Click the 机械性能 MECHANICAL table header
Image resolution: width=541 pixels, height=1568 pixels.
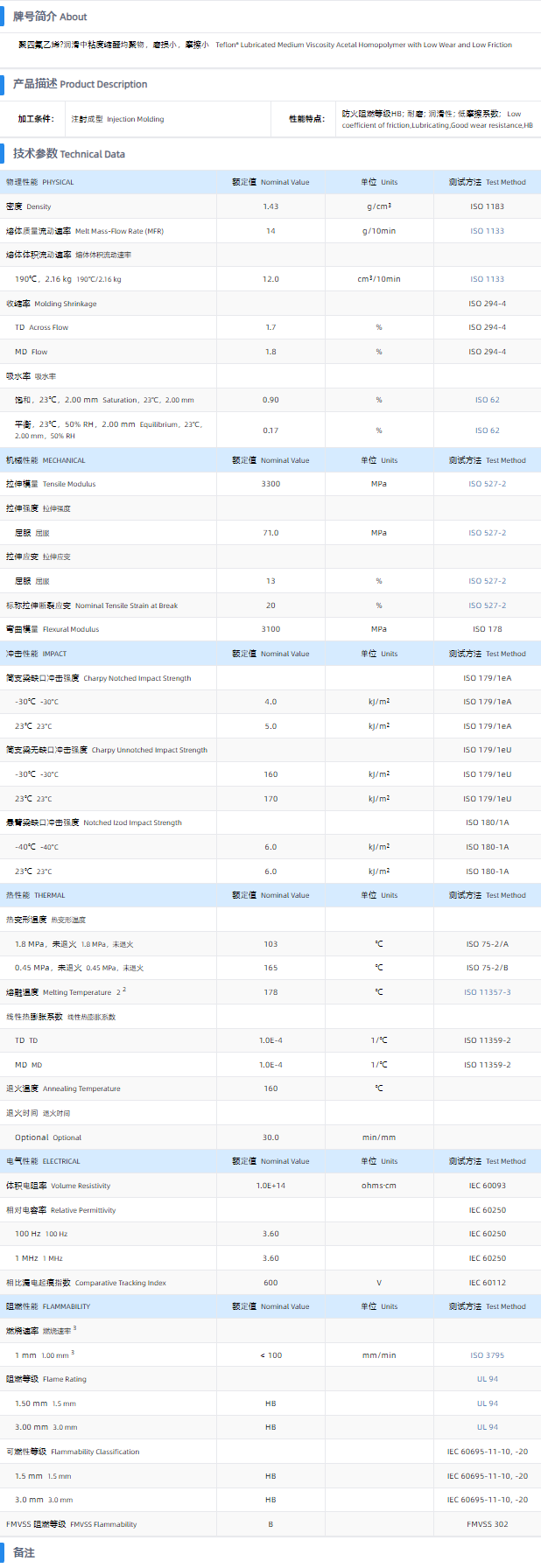46,460
